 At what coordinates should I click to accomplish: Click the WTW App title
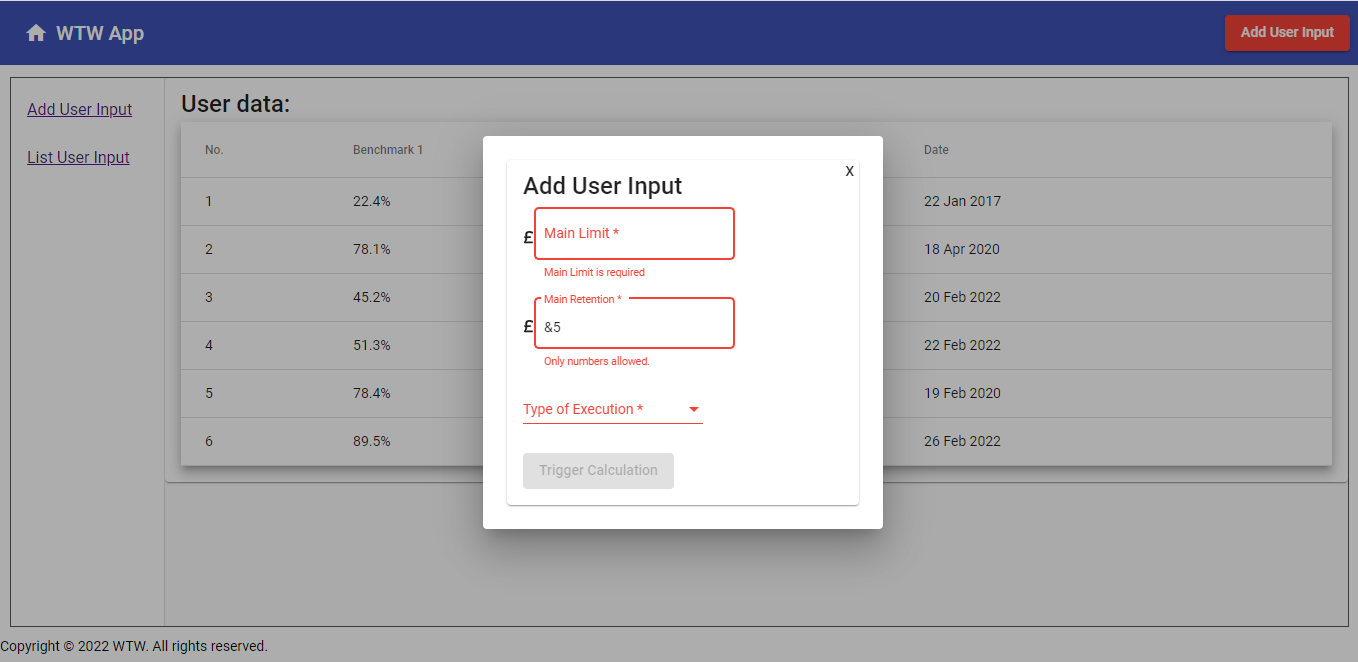(100, 33)
